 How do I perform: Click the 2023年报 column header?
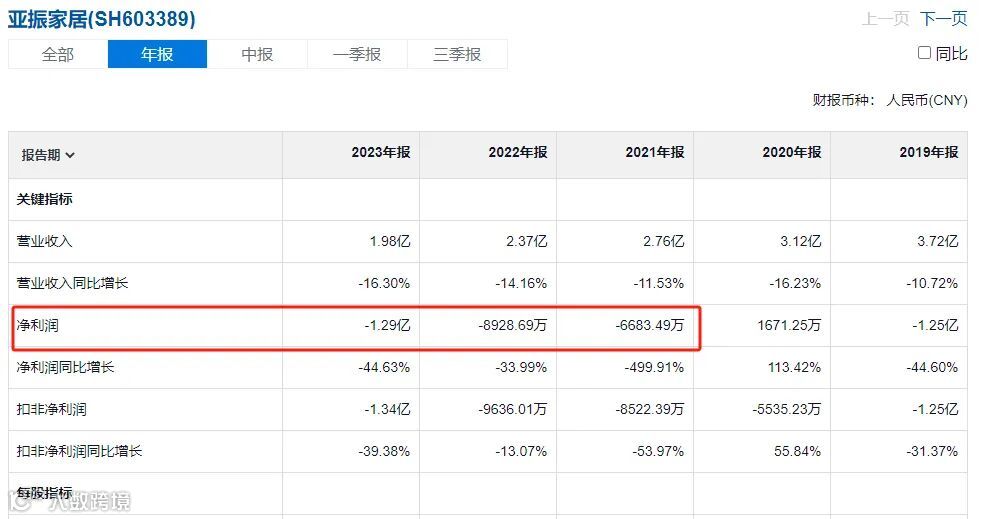(x=381, y=152)
